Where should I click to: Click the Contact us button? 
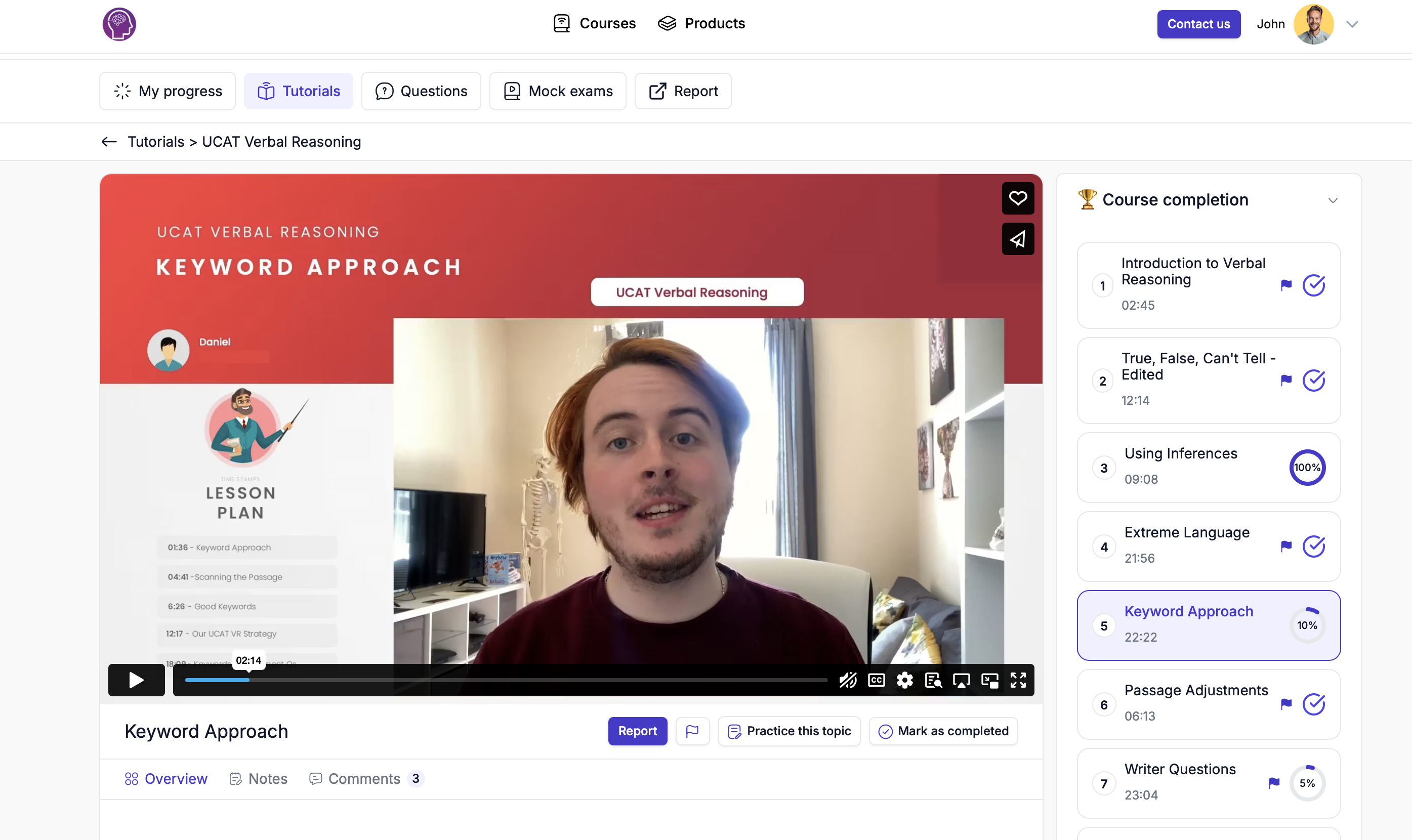click(1198, 24)
